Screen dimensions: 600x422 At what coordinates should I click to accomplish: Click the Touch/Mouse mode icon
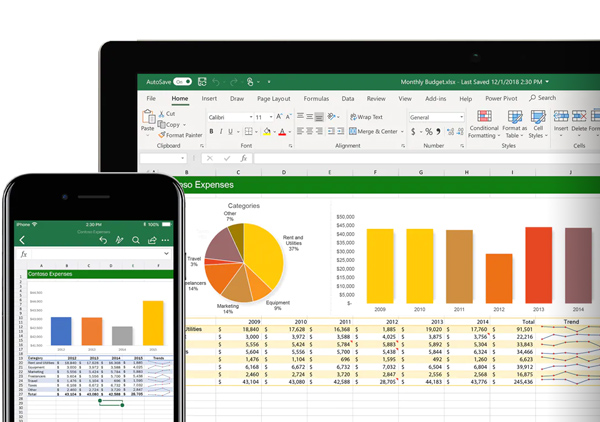point(250,82)
